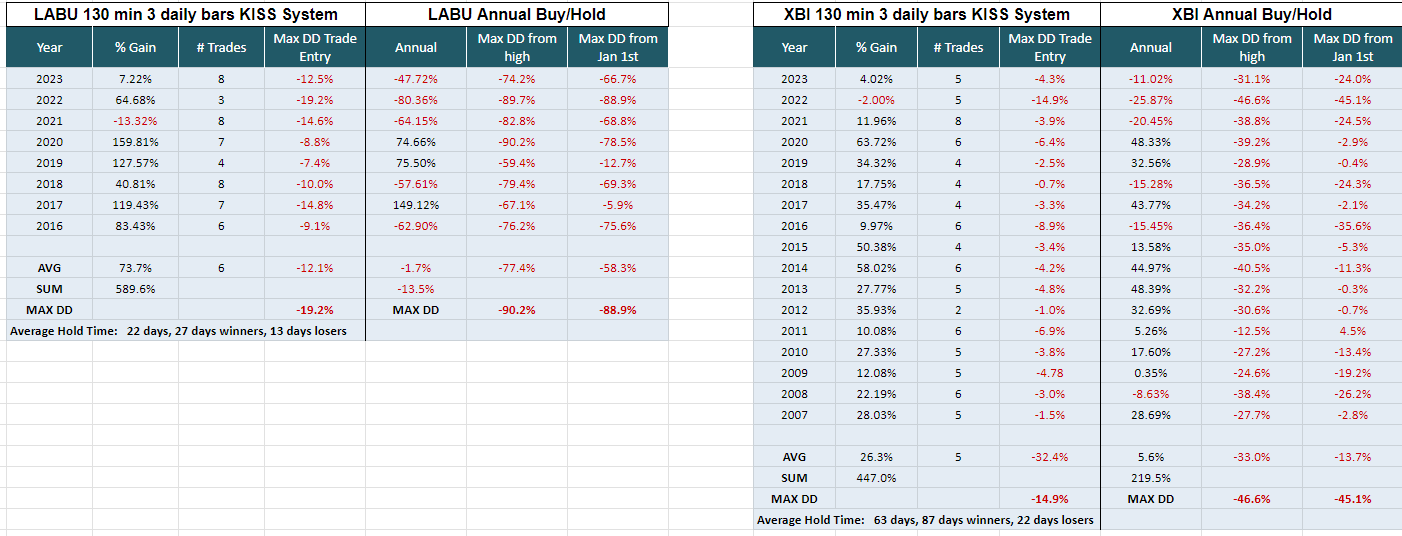Click the 219.5% XBI buy/hold sum cell
This screenshot has width=1402, height=536.
pos(1151,478)
